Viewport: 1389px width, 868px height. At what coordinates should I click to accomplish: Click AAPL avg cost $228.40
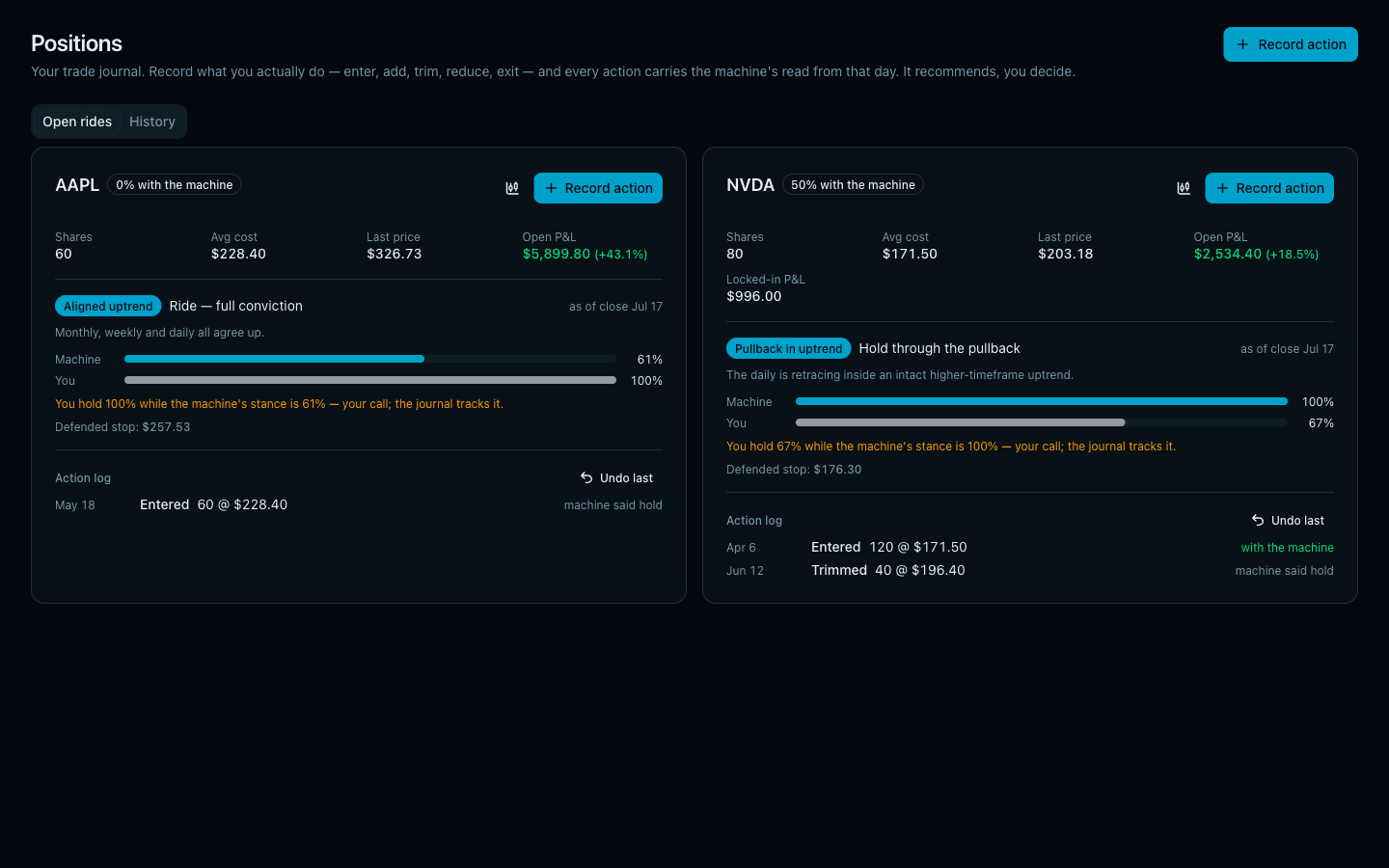(238, 254)
